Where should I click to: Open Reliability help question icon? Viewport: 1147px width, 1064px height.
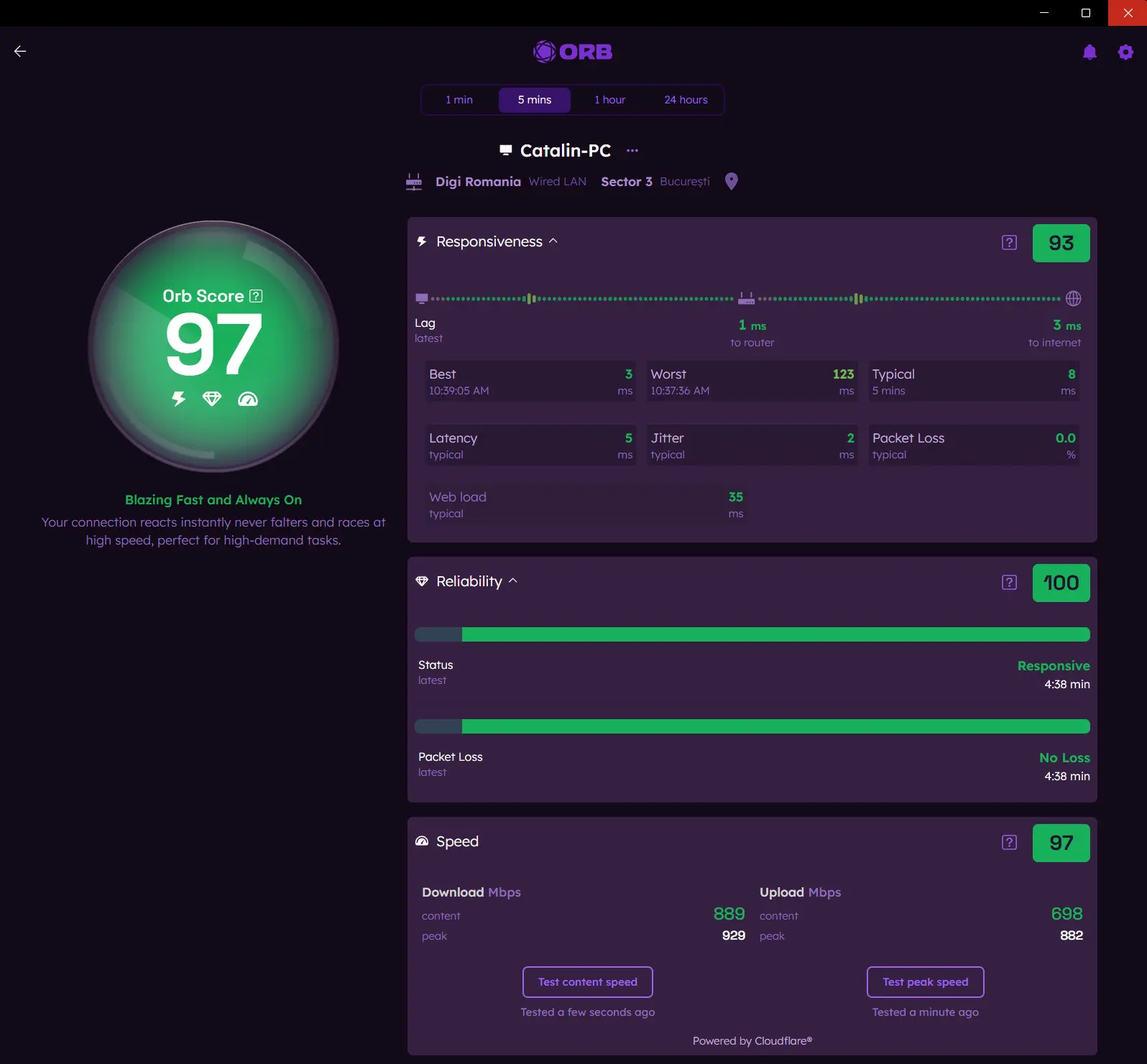(1009, 583)
